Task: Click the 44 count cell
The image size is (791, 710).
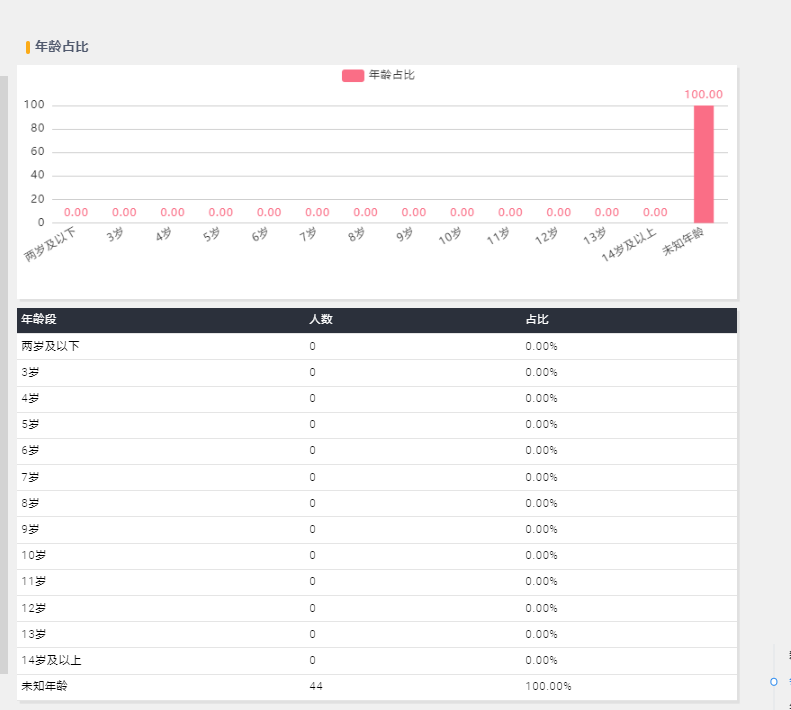Action: [x=316, y=686]
